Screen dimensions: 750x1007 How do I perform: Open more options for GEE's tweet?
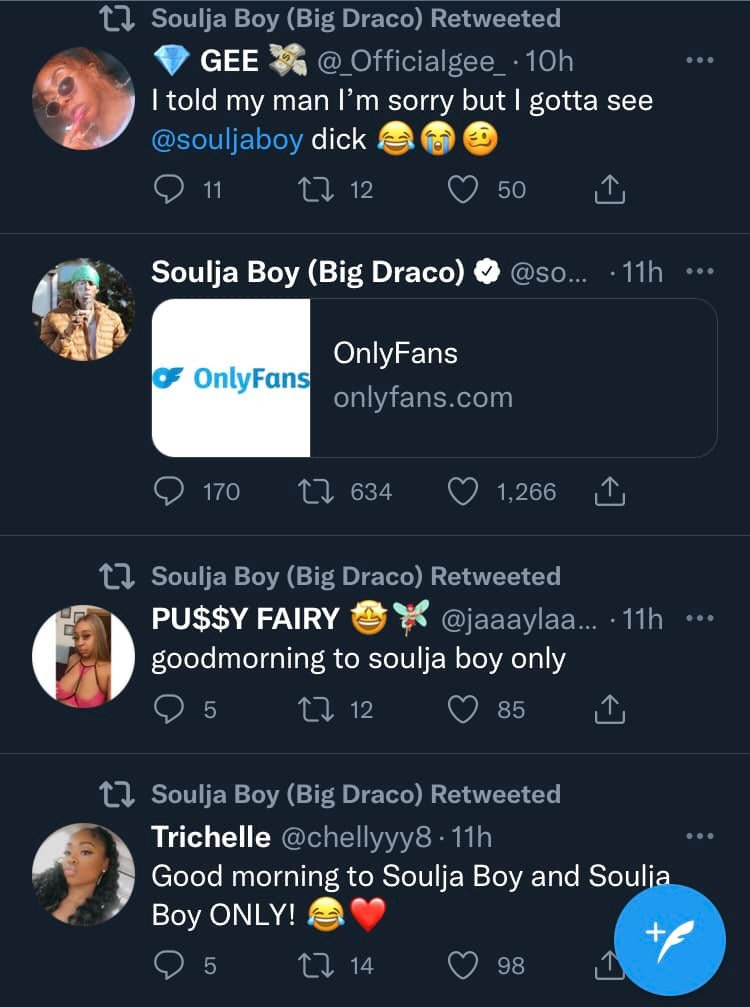700,61
